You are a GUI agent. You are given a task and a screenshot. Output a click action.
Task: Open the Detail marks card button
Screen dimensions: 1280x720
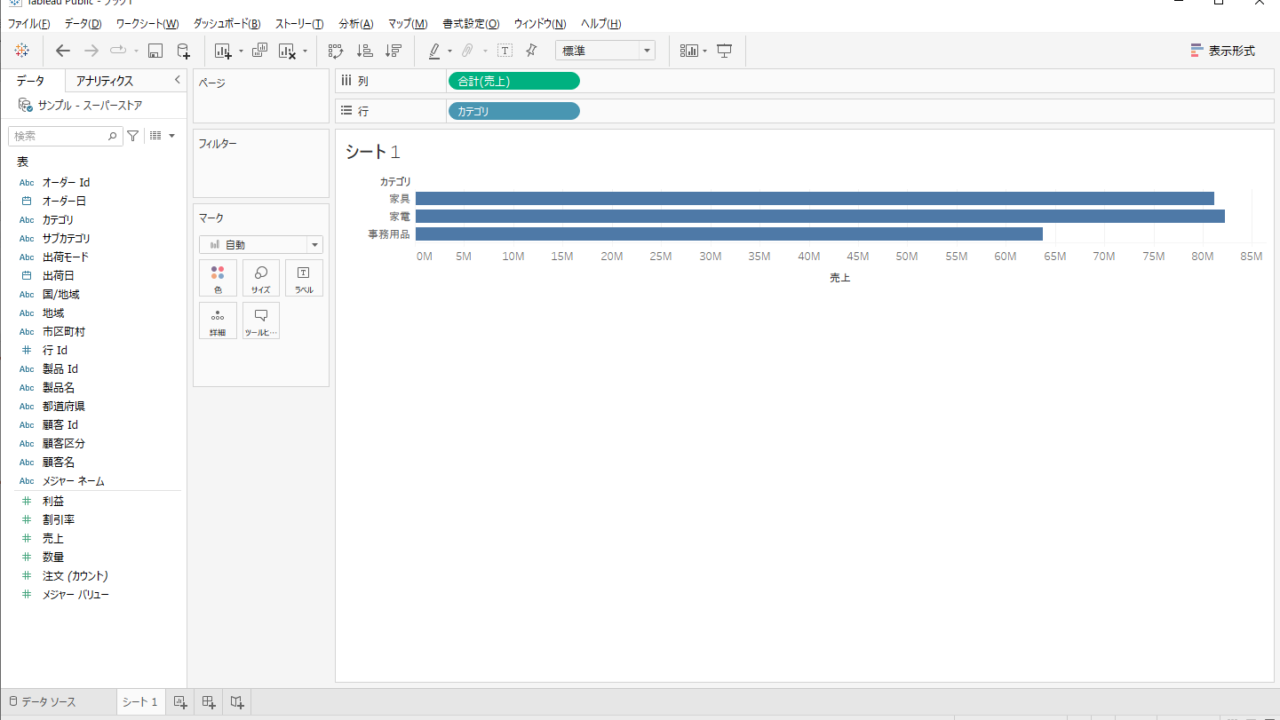pos(218,320)
